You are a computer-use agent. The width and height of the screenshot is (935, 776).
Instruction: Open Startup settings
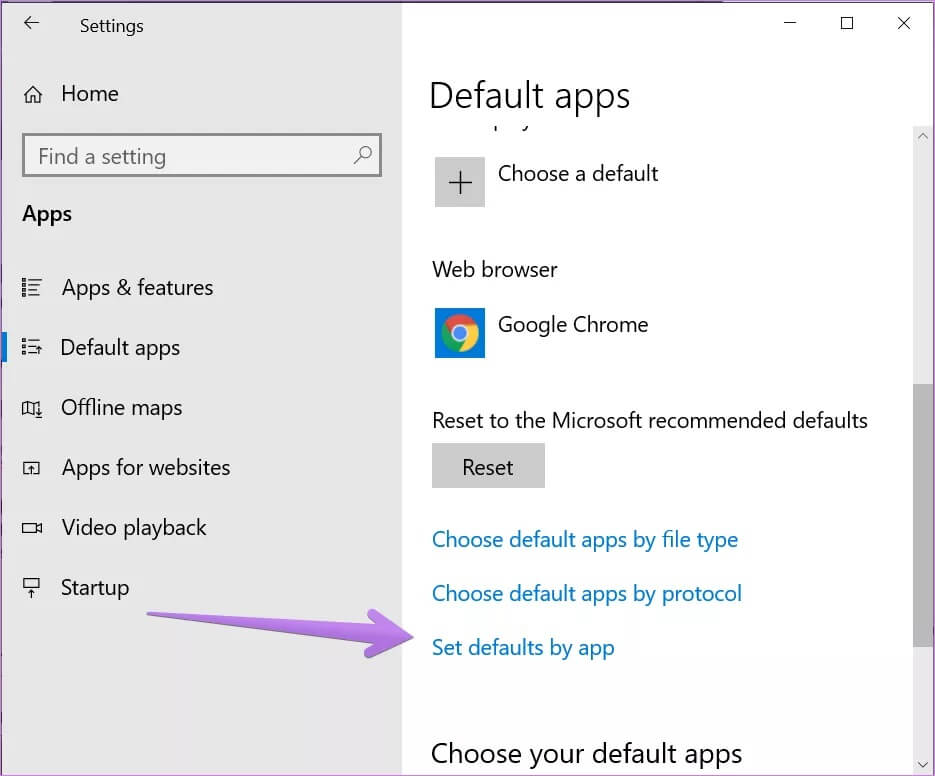point(95,588)
